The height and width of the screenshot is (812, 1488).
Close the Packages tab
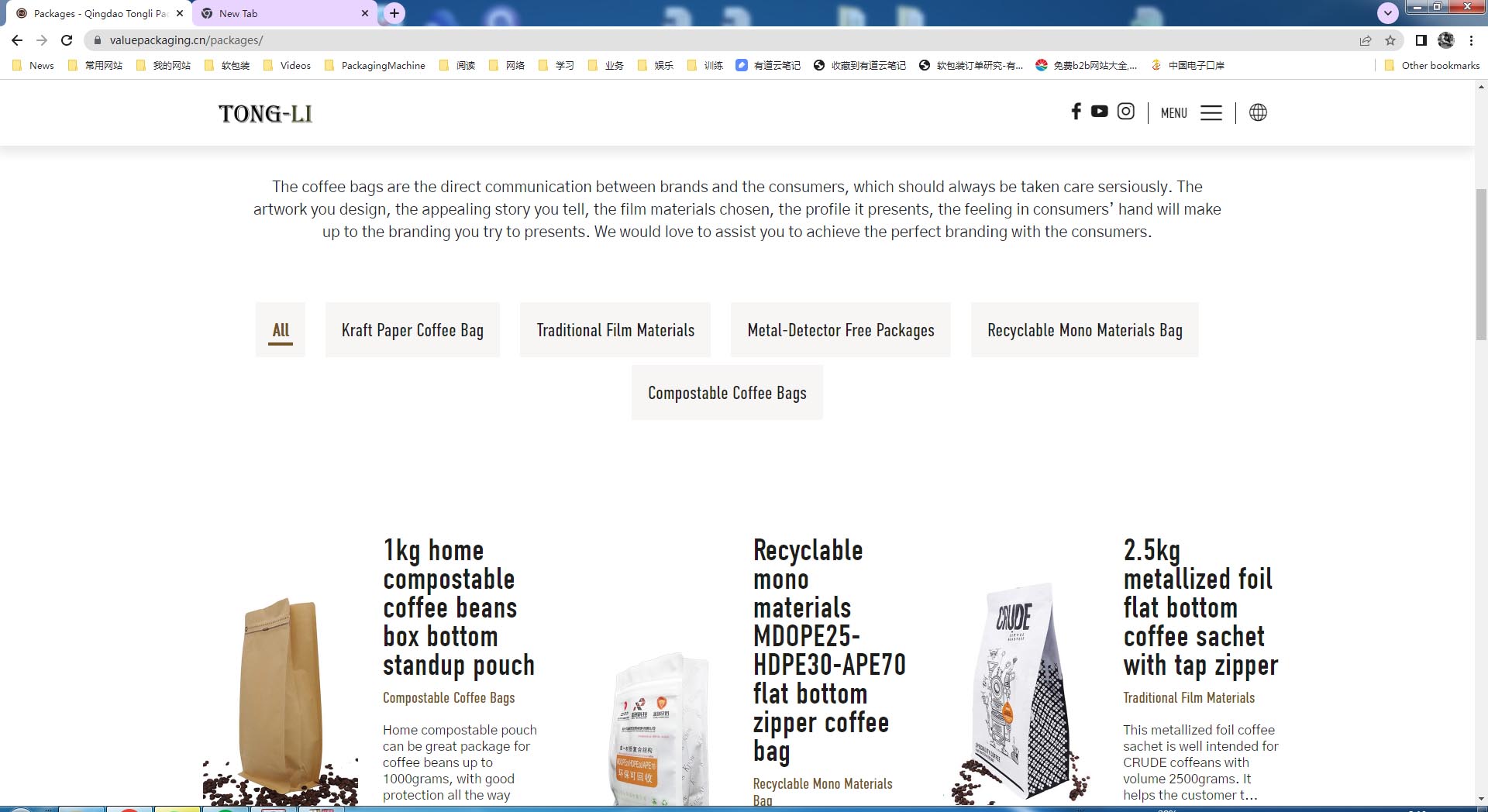pyautogui.click(x=180, y=13)
